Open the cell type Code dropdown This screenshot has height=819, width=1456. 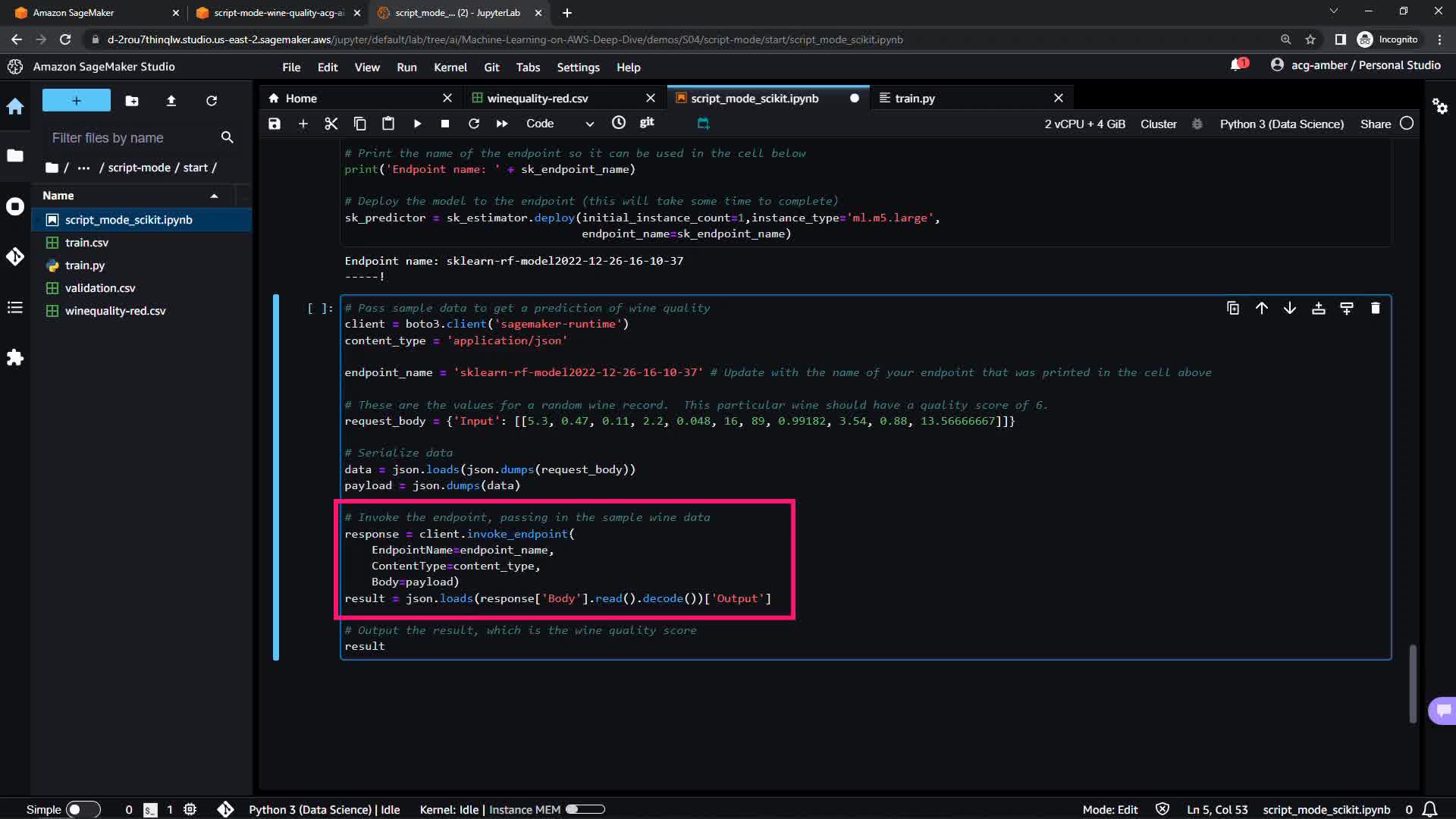[x=560, y=124]
